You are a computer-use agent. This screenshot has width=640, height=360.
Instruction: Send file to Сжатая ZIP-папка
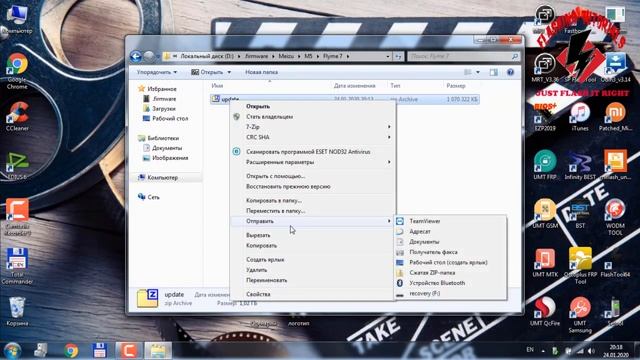[x=450, y=273]
